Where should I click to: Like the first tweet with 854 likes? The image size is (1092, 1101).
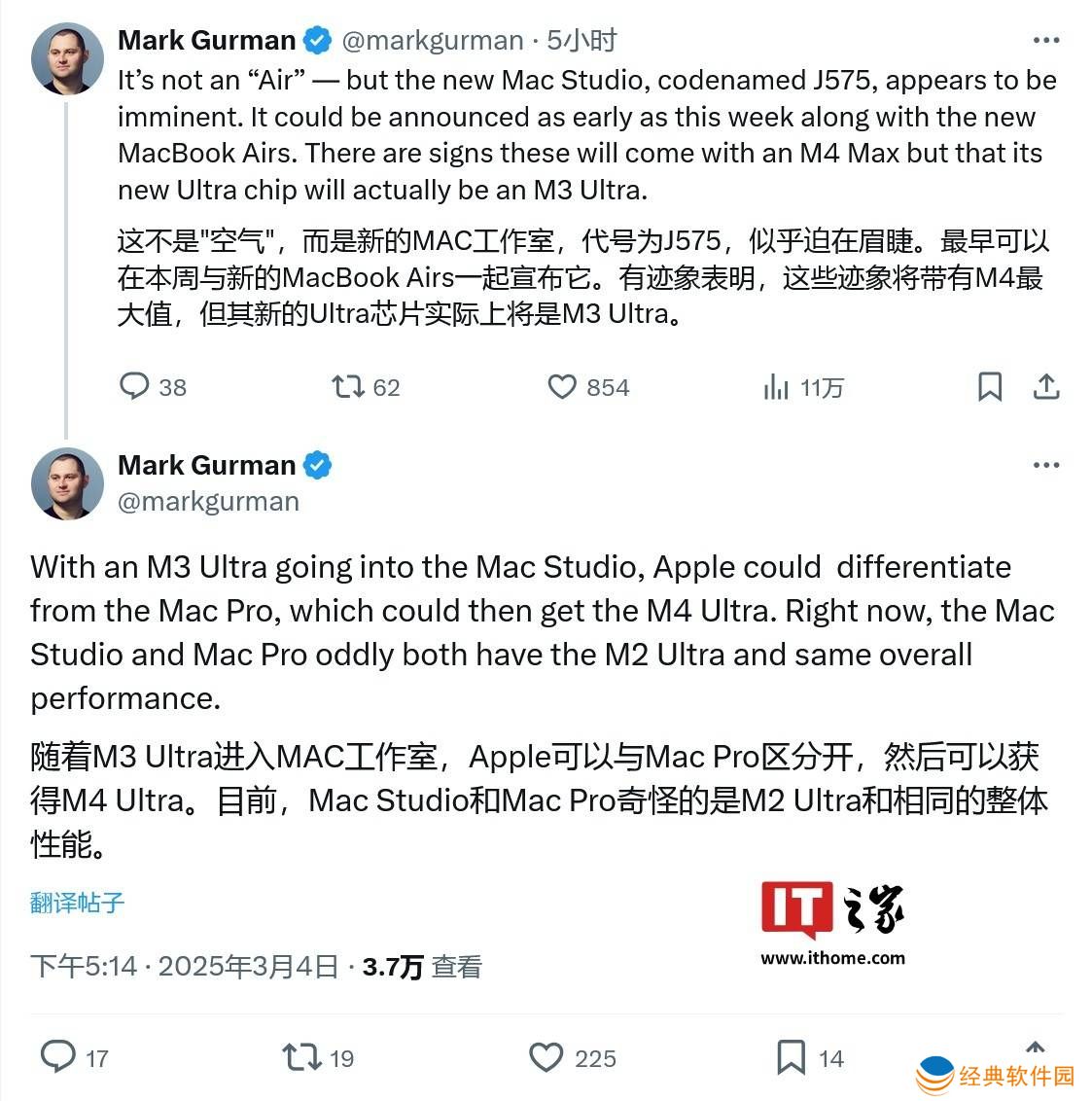588,387
